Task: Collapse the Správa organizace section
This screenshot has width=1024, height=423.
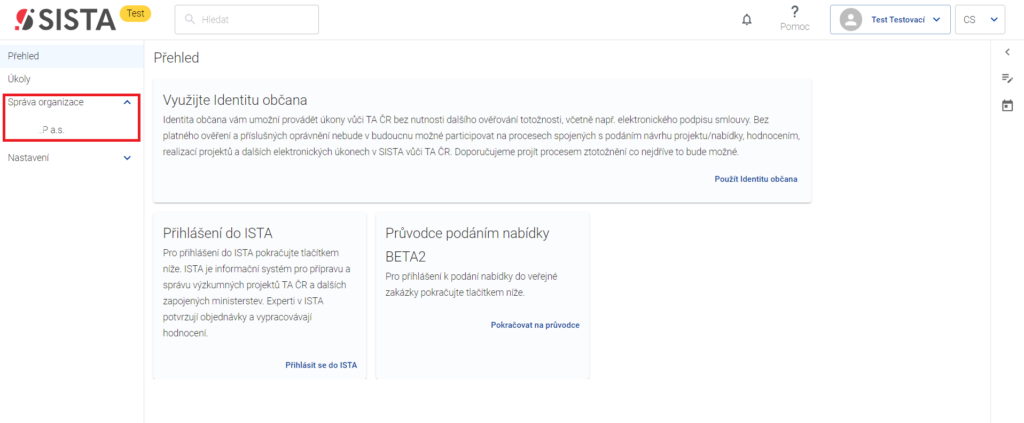Action: click(127, 102)
